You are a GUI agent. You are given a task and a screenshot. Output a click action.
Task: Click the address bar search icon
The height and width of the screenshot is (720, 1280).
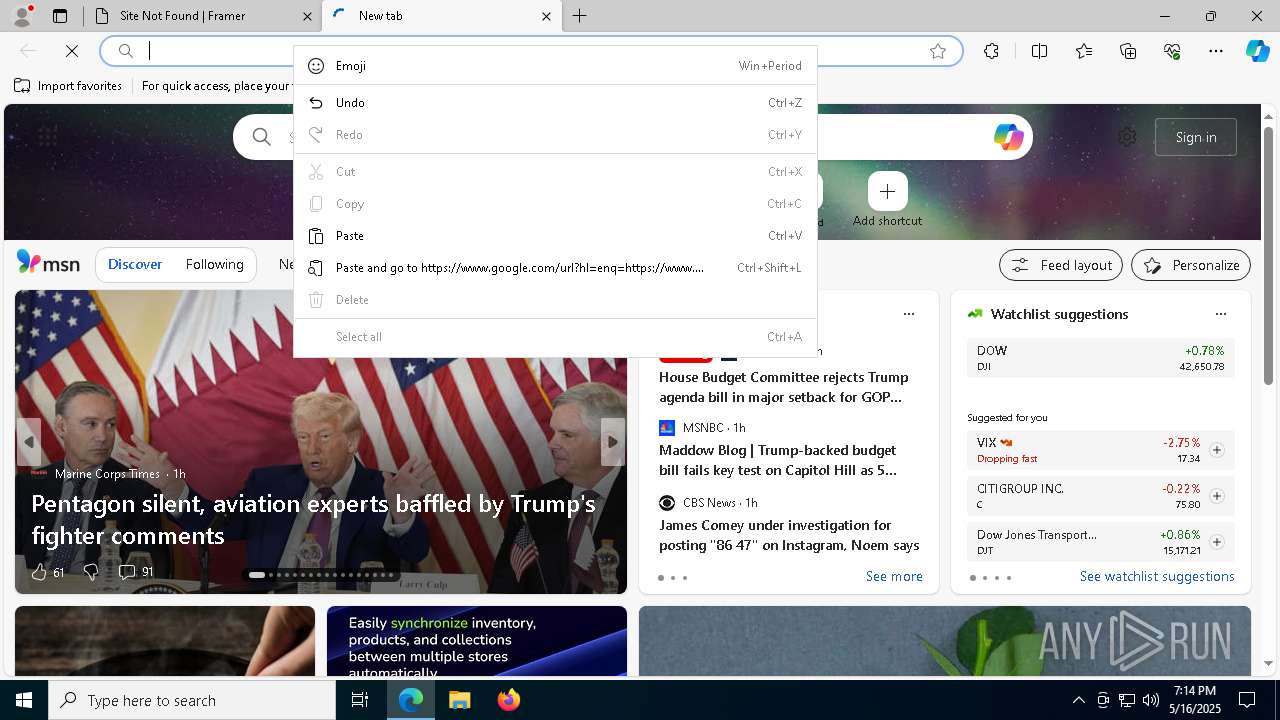[x=126, y=51]
